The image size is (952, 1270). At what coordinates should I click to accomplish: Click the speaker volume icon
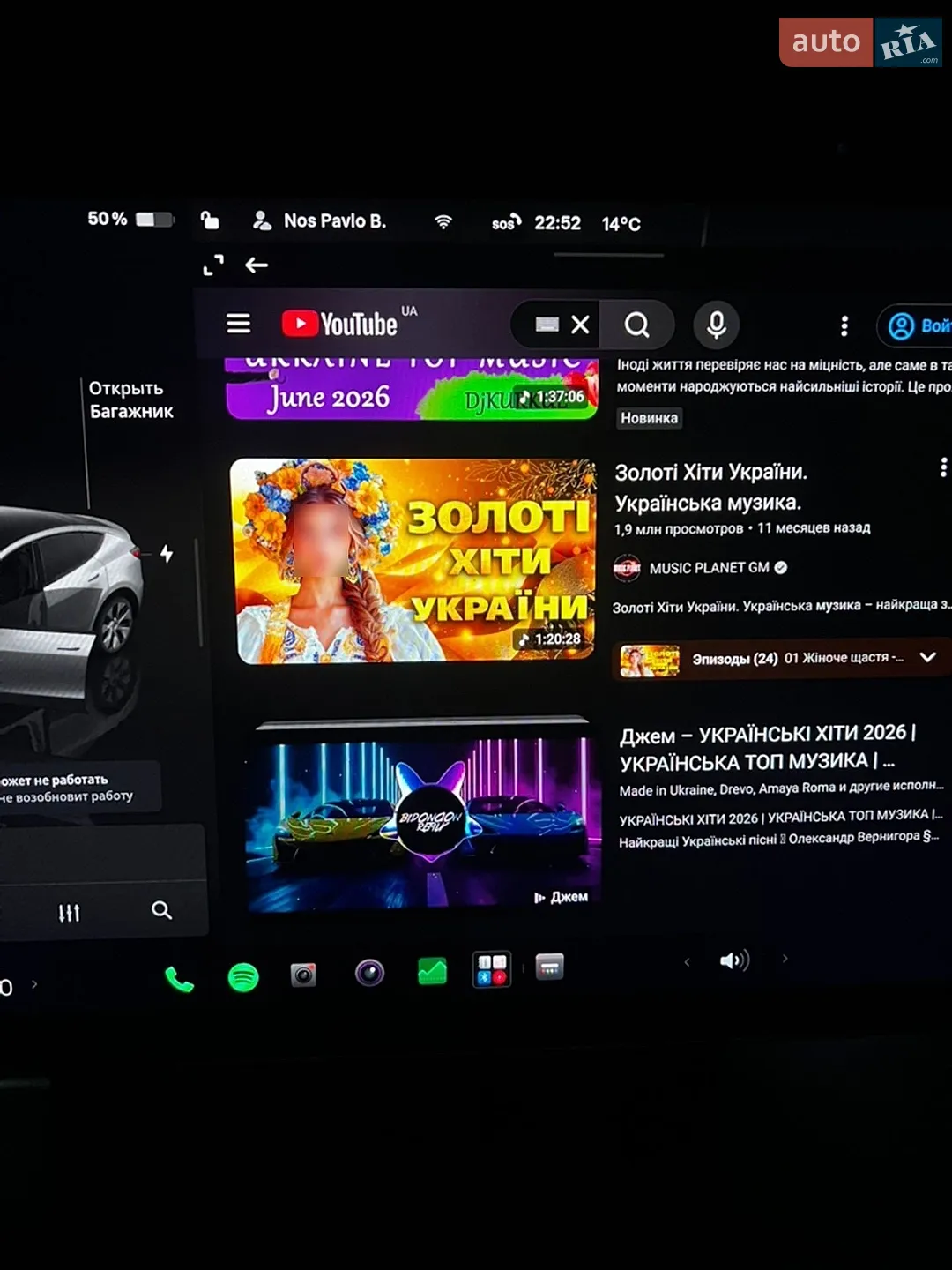(x=733, y=960)
